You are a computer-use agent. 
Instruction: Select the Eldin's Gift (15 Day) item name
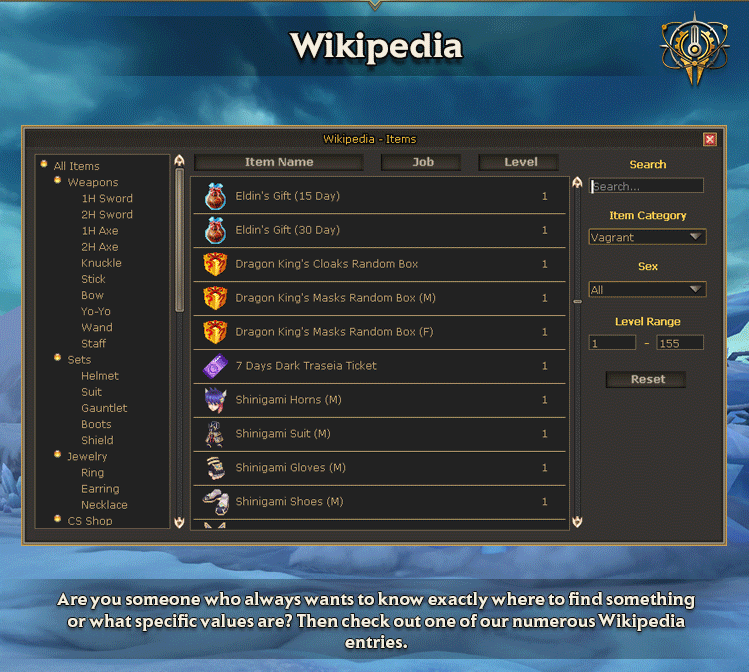pyautogui.click(x=288, y=196)
